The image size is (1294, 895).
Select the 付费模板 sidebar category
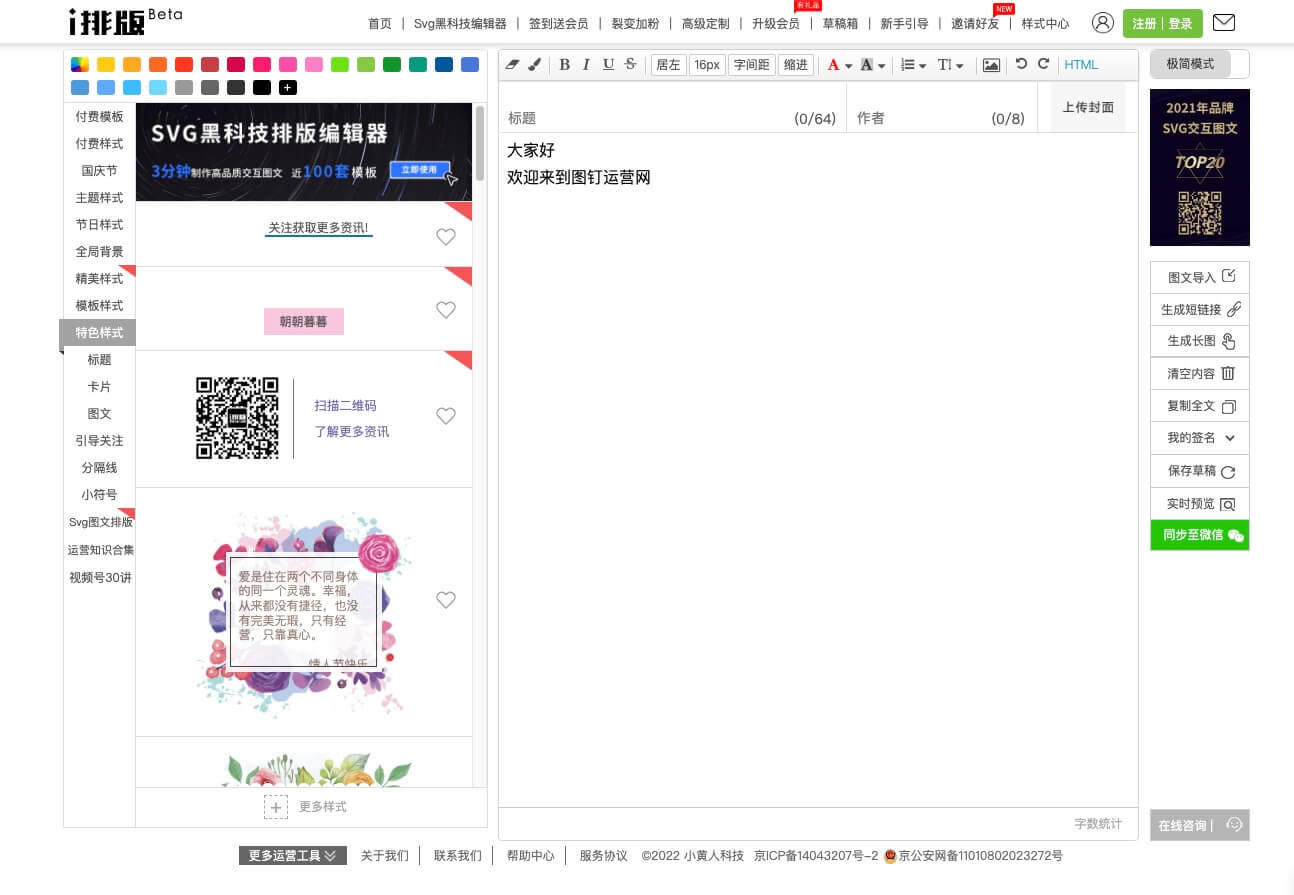[99, 117]
